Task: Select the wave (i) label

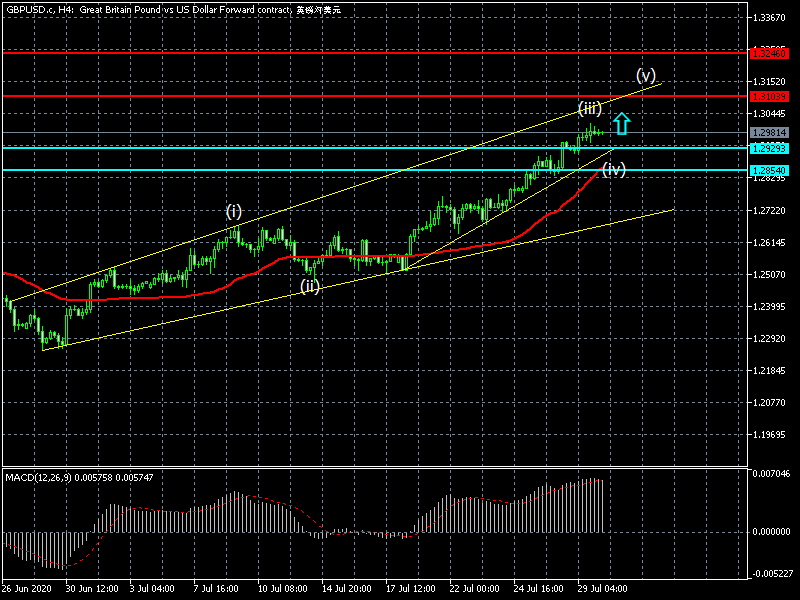Action: click(x=233, y=211)
